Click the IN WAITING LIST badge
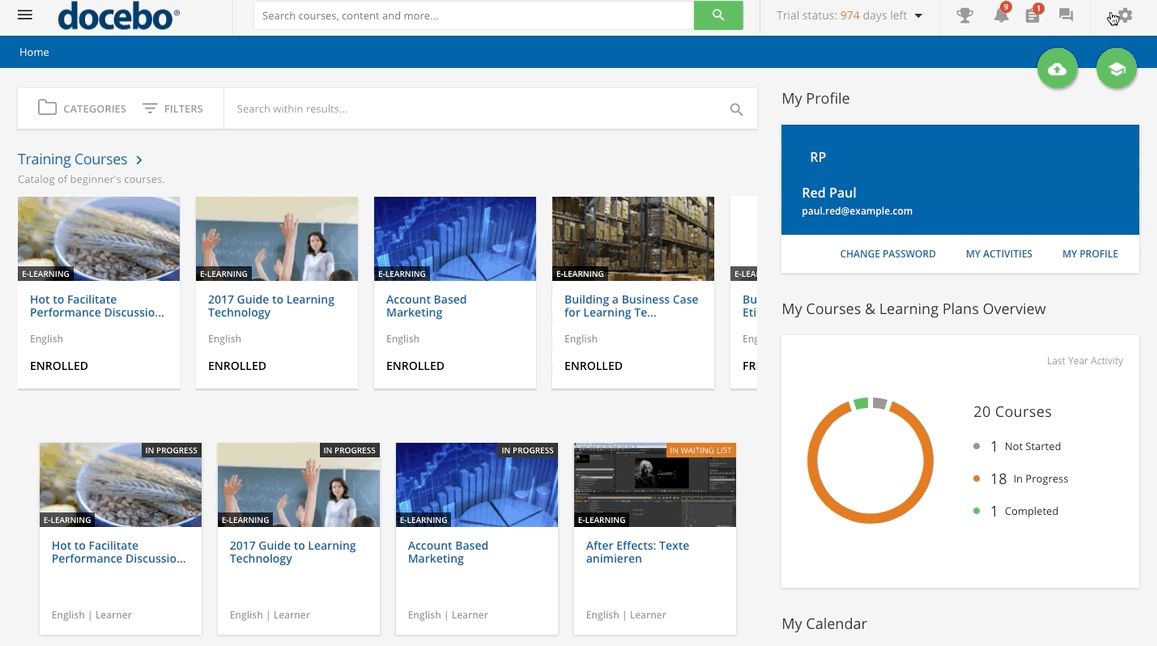1157x646 pixels. tap(700, 450)
